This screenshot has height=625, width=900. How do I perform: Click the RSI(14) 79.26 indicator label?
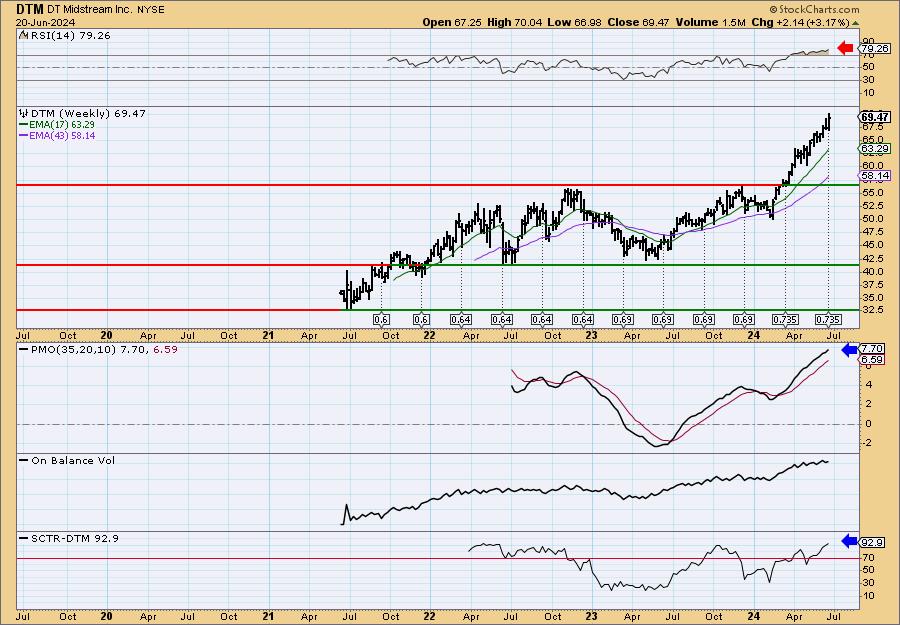click(70, 36)
